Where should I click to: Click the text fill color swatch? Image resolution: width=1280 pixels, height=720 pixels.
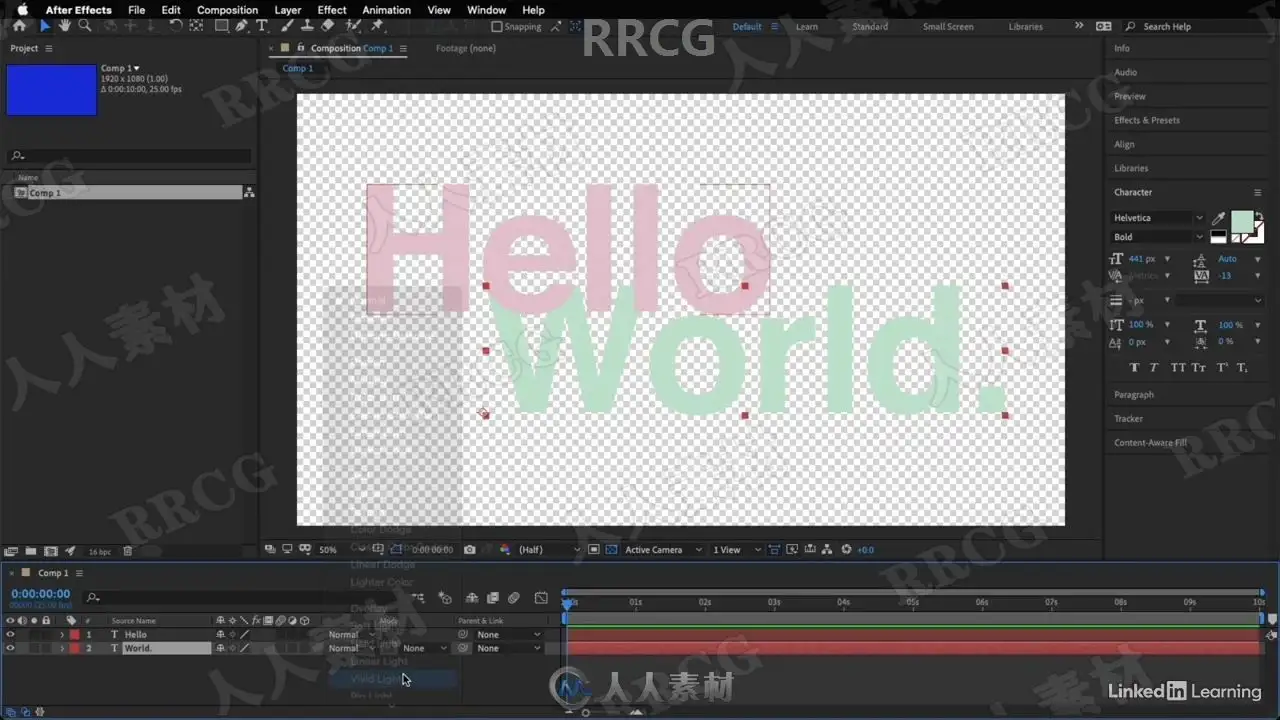tap(1242, 221)
